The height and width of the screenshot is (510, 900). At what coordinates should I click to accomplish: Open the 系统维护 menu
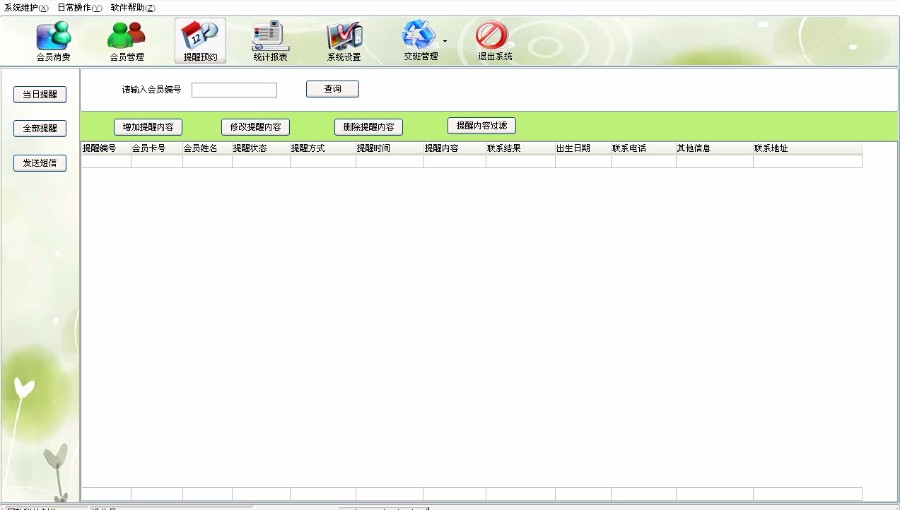[x=26, y=7]
